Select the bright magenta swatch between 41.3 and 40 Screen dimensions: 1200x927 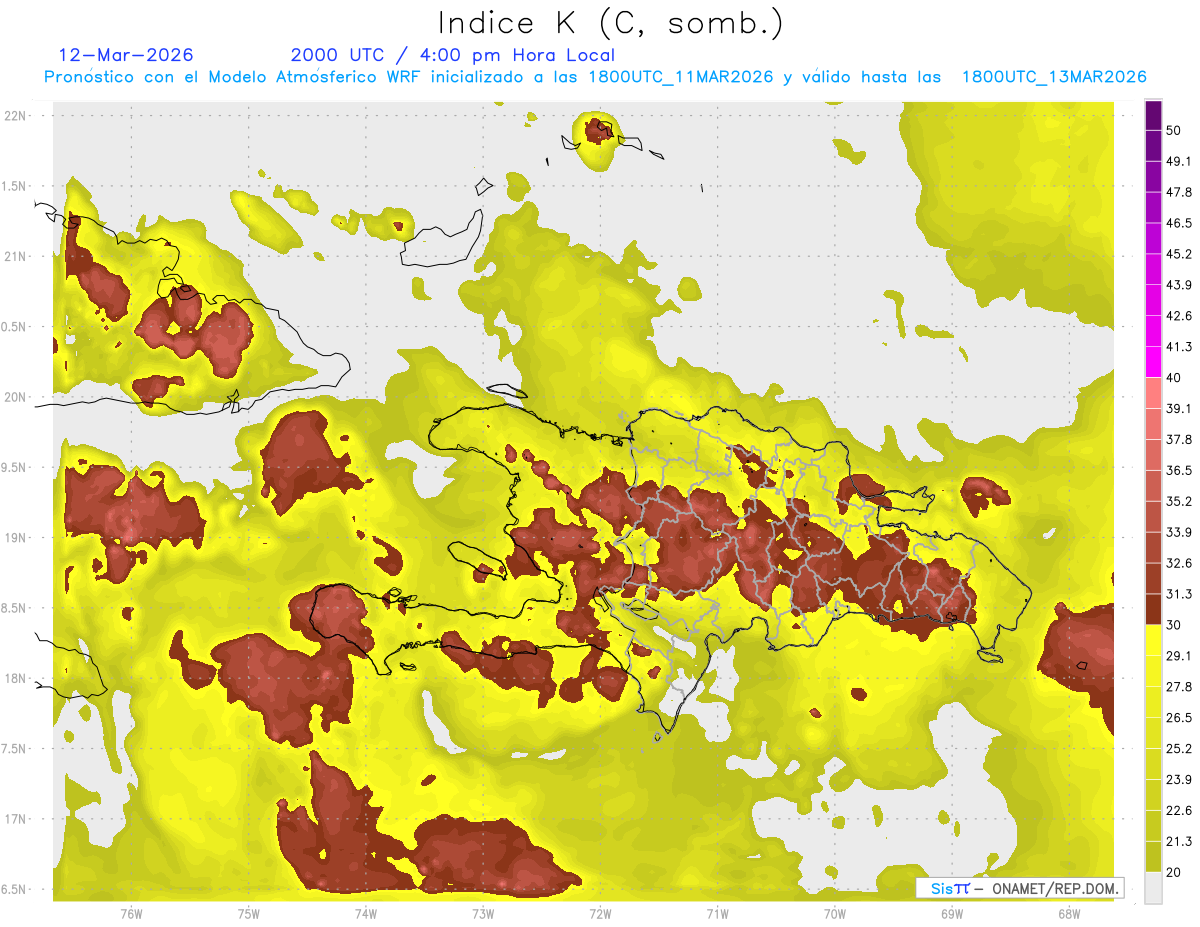(x=1153, y=362)
